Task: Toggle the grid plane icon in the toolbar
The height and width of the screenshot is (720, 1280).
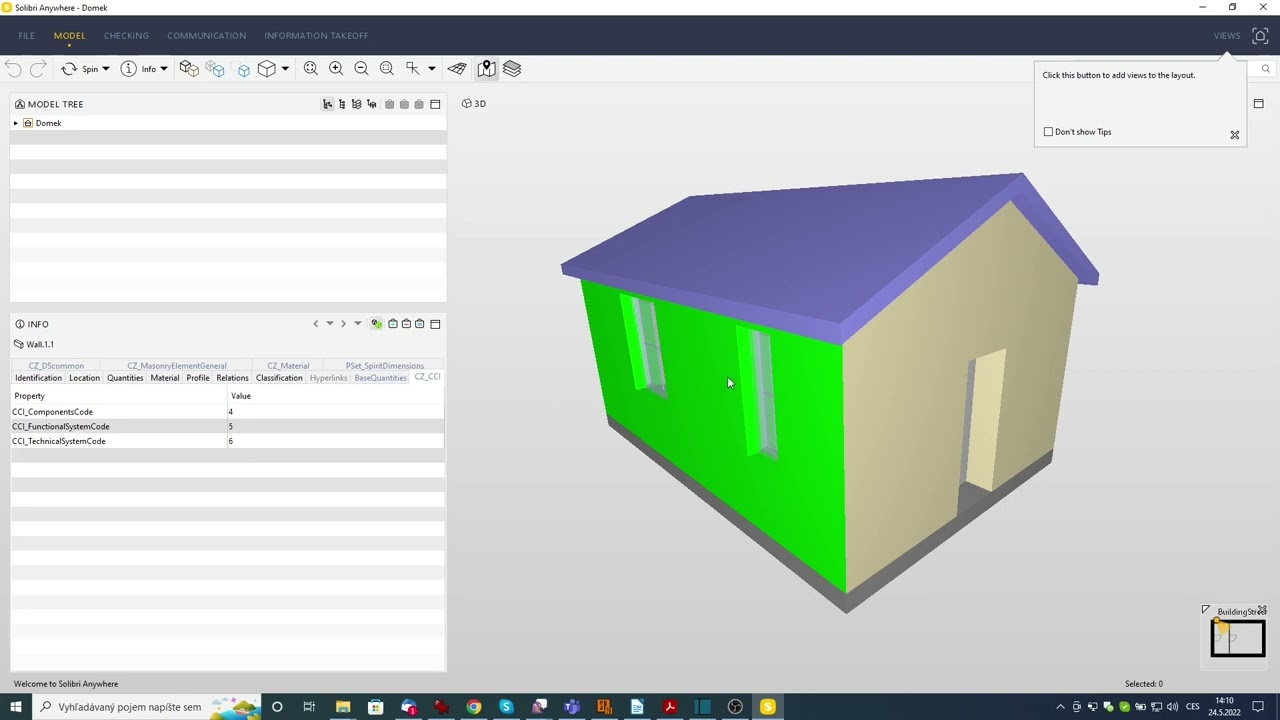Action: click(x=457, y=69)
